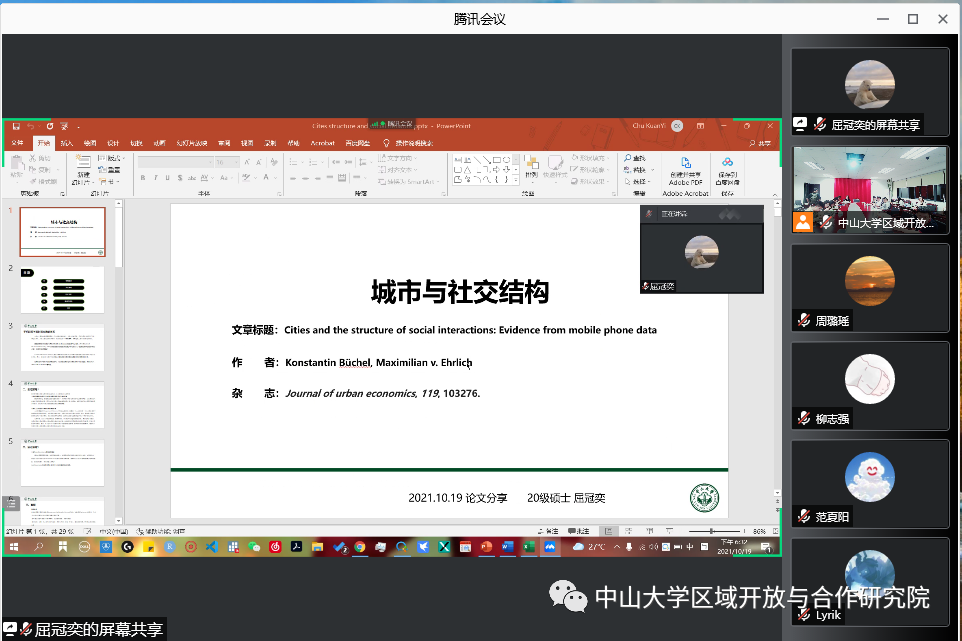Toggle Underline formatting in the font group
Image resolution: width=962 pixels, height=641 pixels.
[x=169, y=178]
